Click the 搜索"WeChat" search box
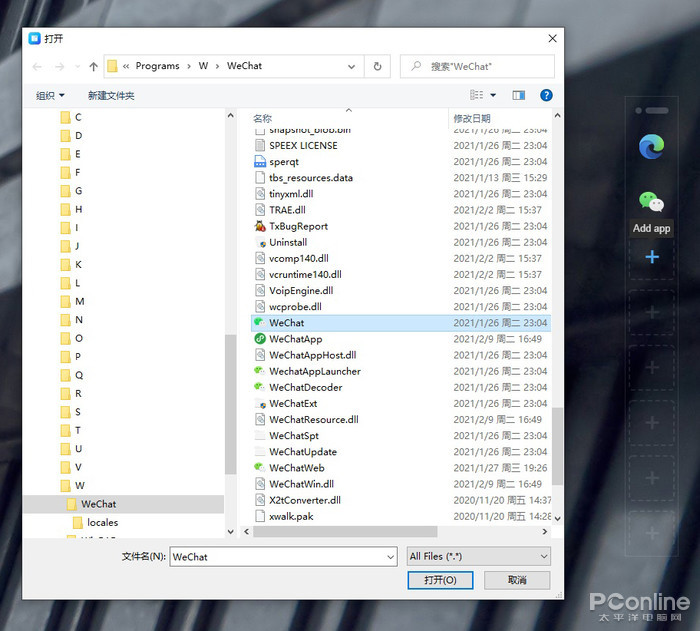 pyautogui.click(x=477, y=67)
